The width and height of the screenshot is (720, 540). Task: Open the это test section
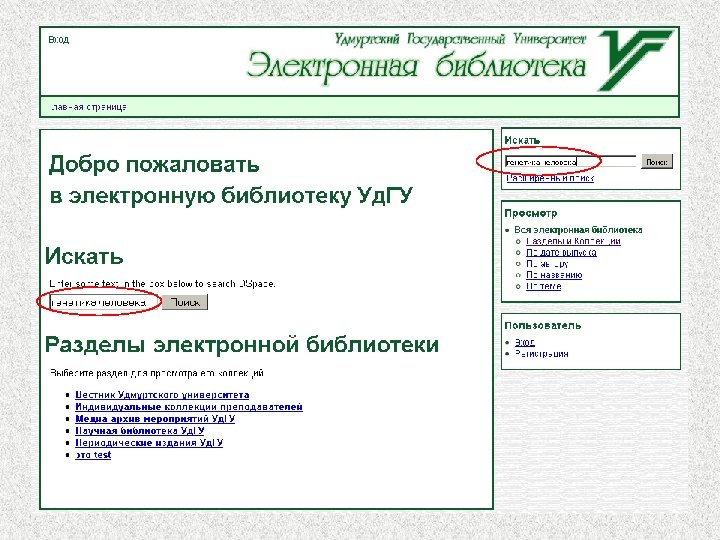pyautogui.click(x=93, y=455)
